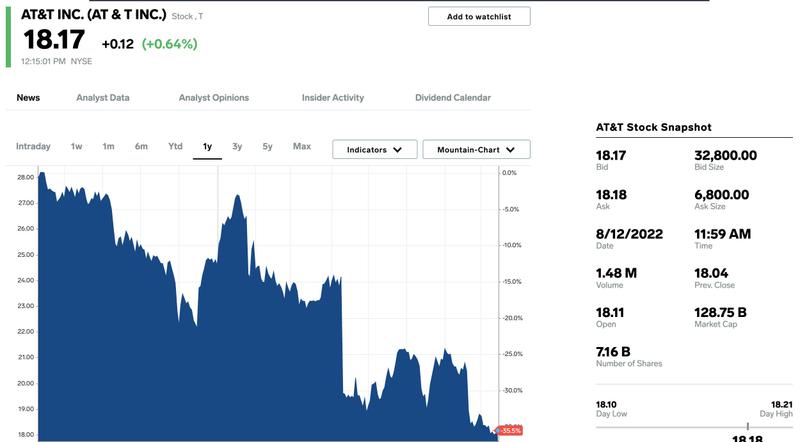This screenshot has height=442, width=800.
Task: Select the Ytd chart range
Action: pyautogui.click(x=175, y=146)
